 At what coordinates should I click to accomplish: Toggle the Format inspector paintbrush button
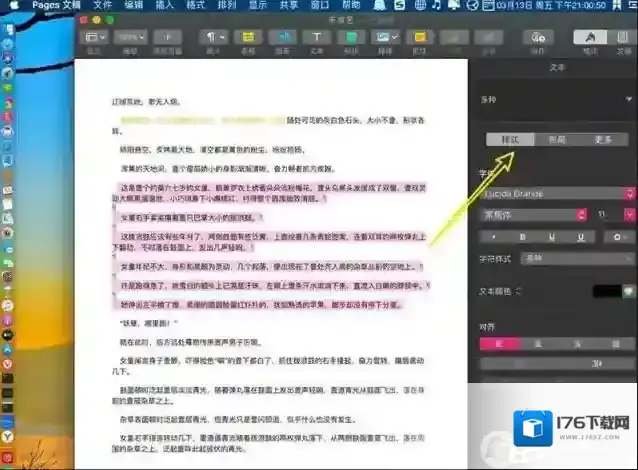[590, 37]
